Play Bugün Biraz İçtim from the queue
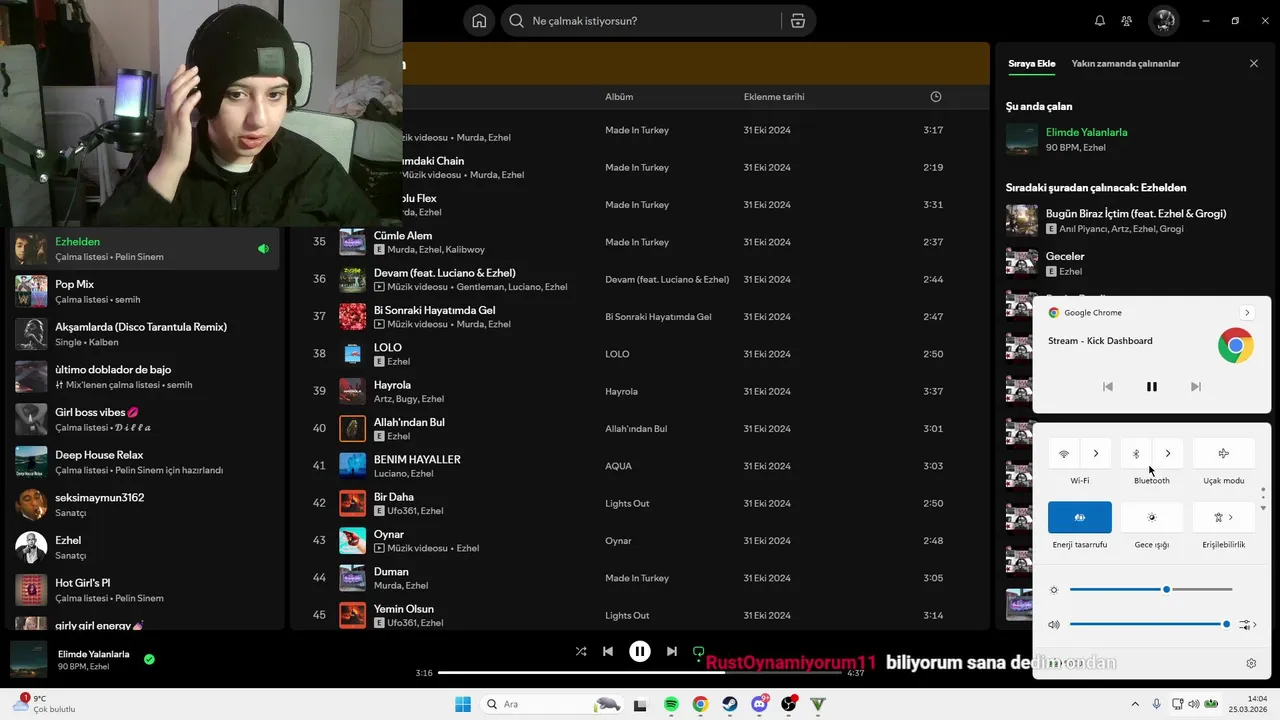Image resolution: width=1280 pixels, height=720 pixels. pos(1022,220)
